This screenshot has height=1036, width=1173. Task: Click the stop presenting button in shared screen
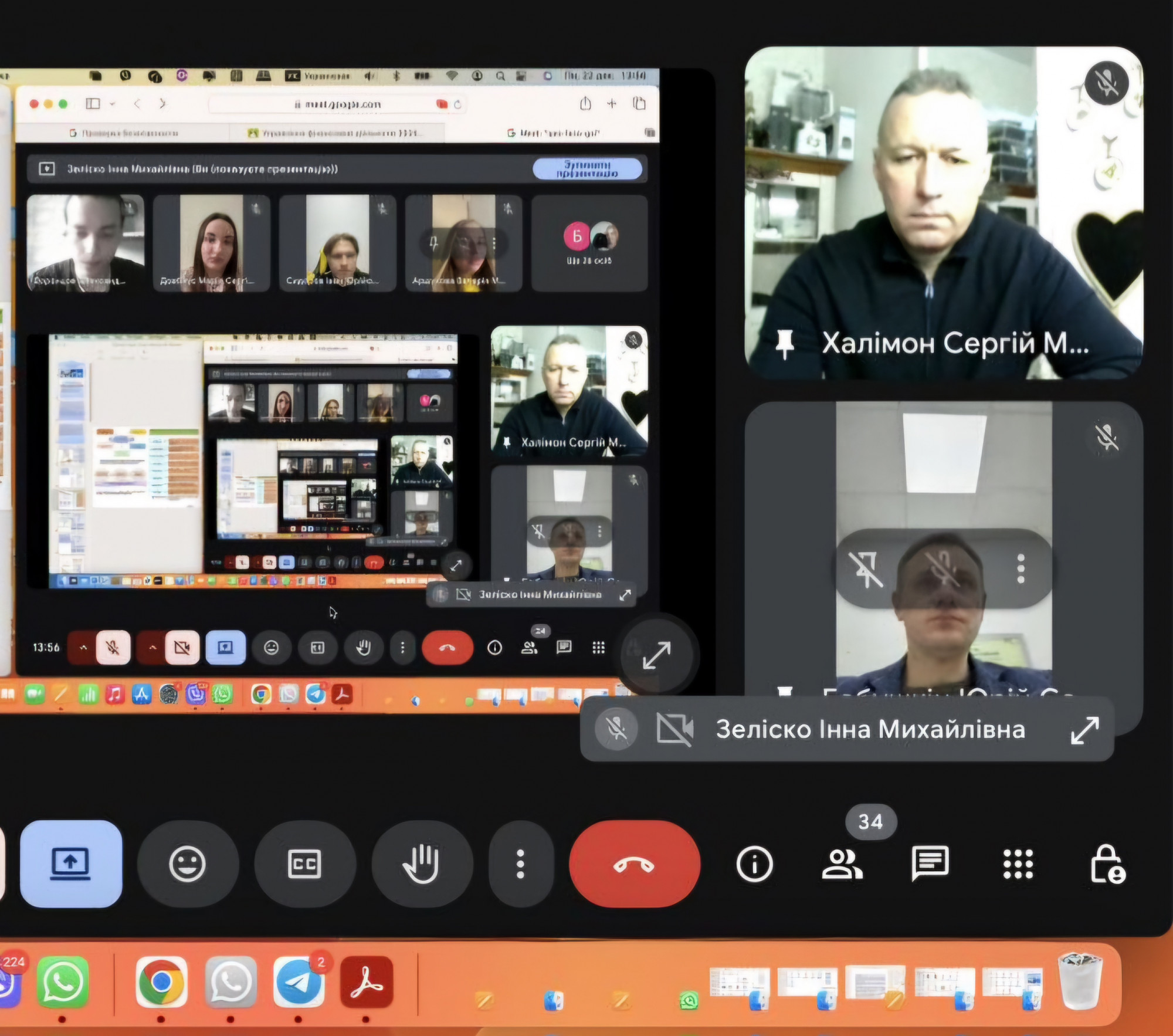[x=586, y=169]
